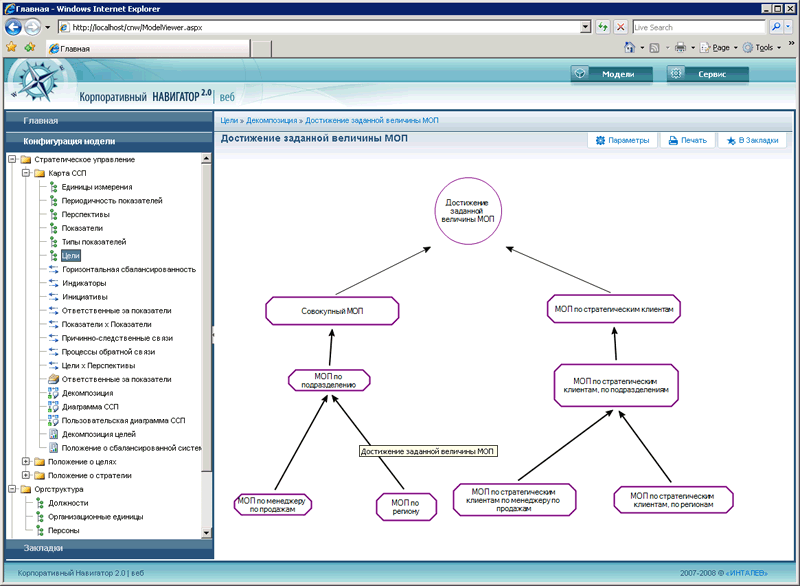
Task: Select Организационные единицы tree item
Action: pyautogui.click(x=96, y=517)
